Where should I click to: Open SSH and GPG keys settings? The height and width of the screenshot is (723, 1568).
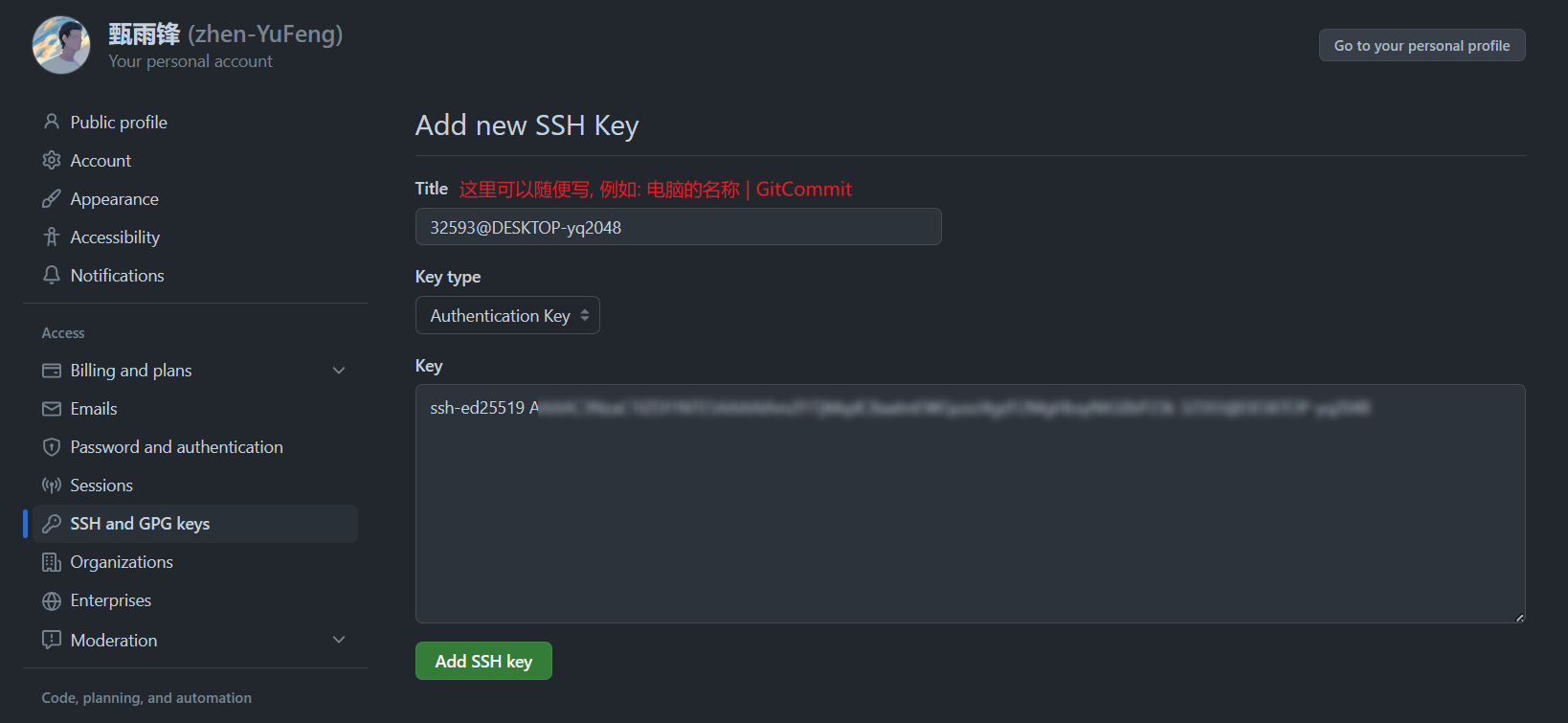click(195, 524)
